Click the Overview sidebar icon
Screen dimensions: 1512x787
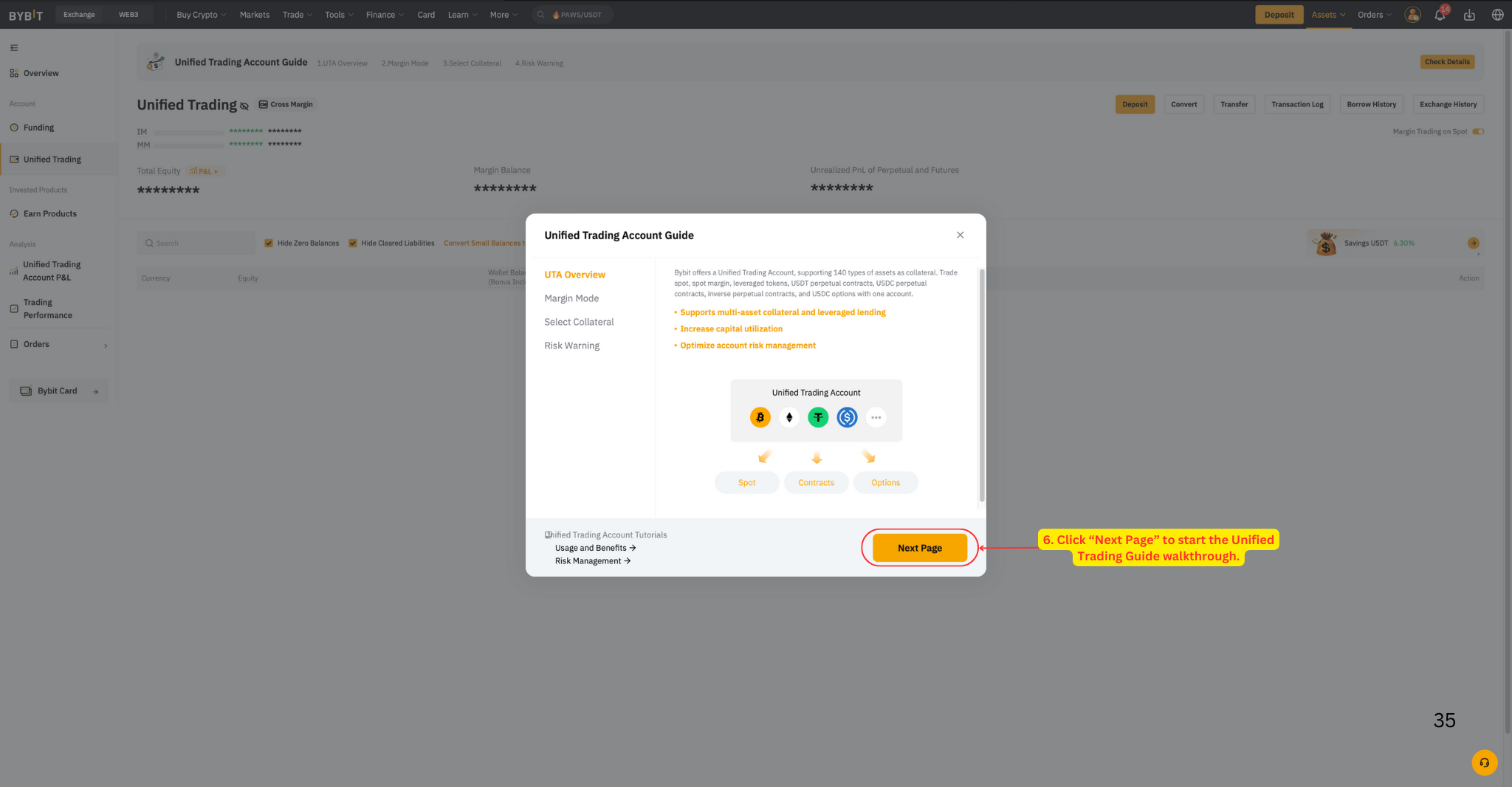(14, 73)
